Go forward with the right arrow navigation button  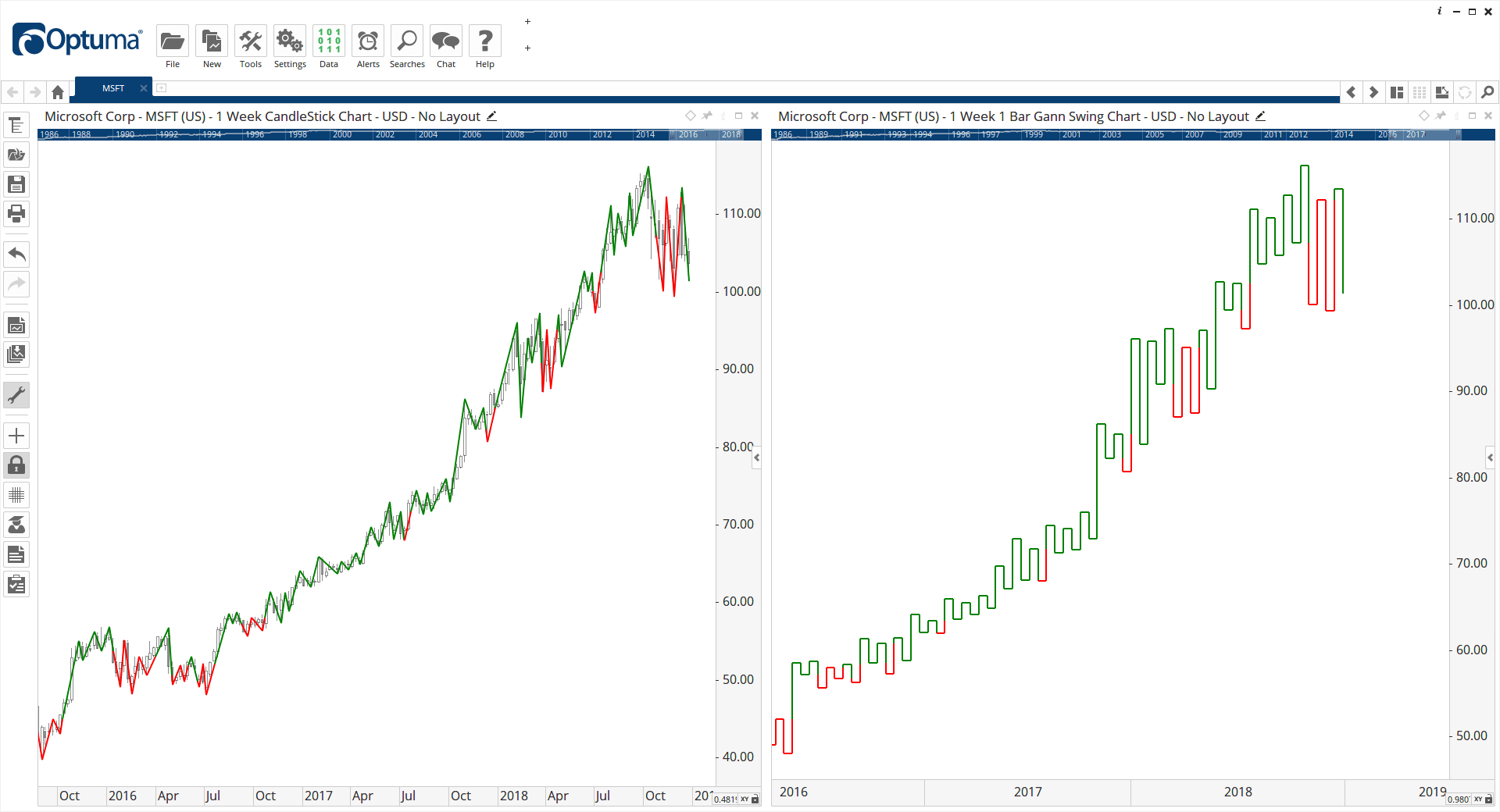[35, 92]
